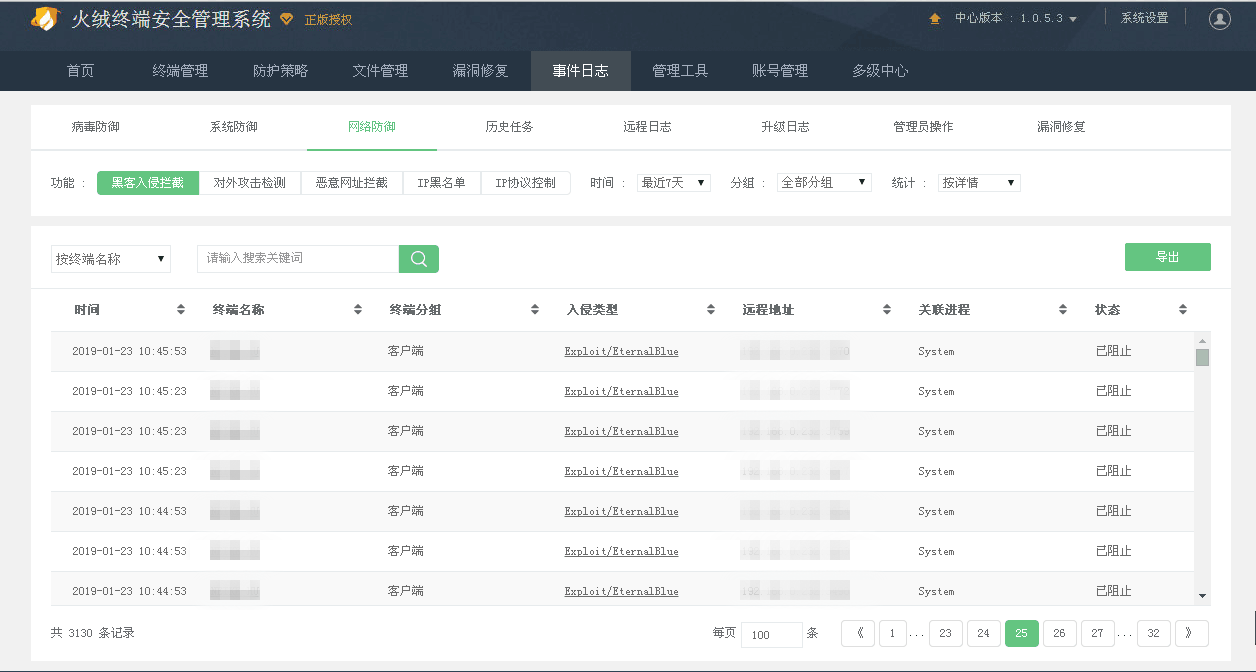Viewport: 1256px width, 672px height.
Task: Sort by 终端分组 column arrows
Action: pyautogui.click(x=534, y=310)
